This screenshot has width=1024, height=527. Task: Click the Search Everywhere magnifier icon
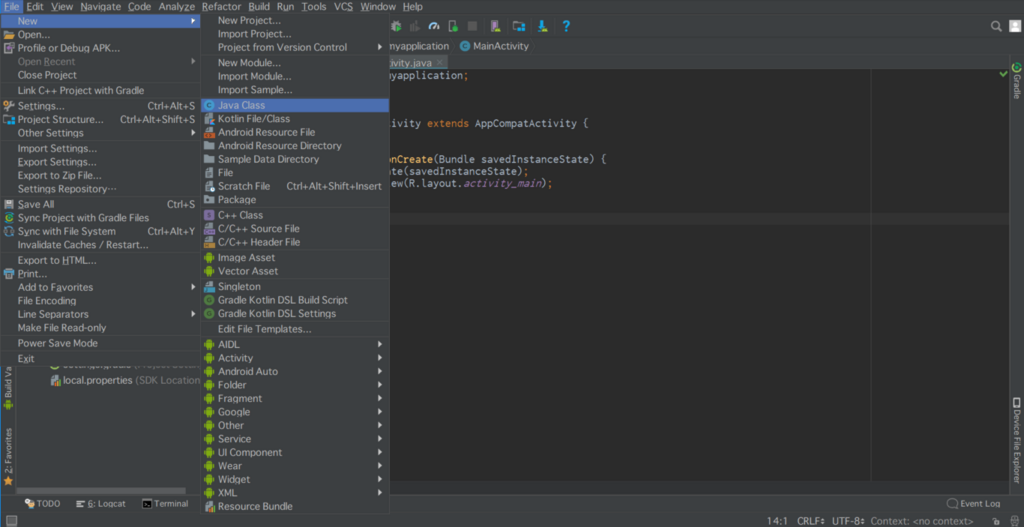[996, 26]
